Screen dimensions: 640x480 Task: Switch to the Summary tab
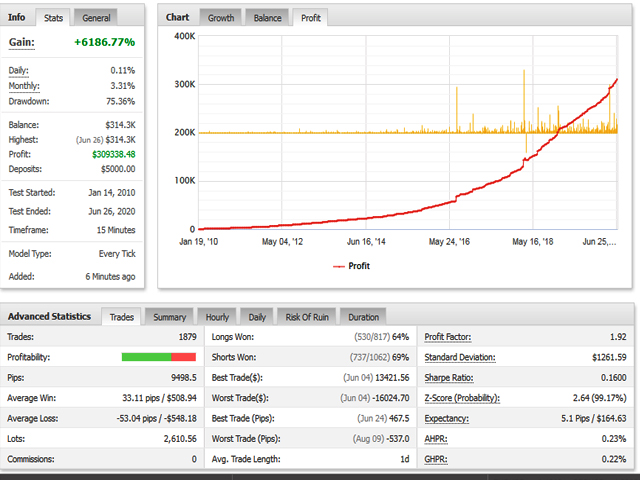(169, 317)
